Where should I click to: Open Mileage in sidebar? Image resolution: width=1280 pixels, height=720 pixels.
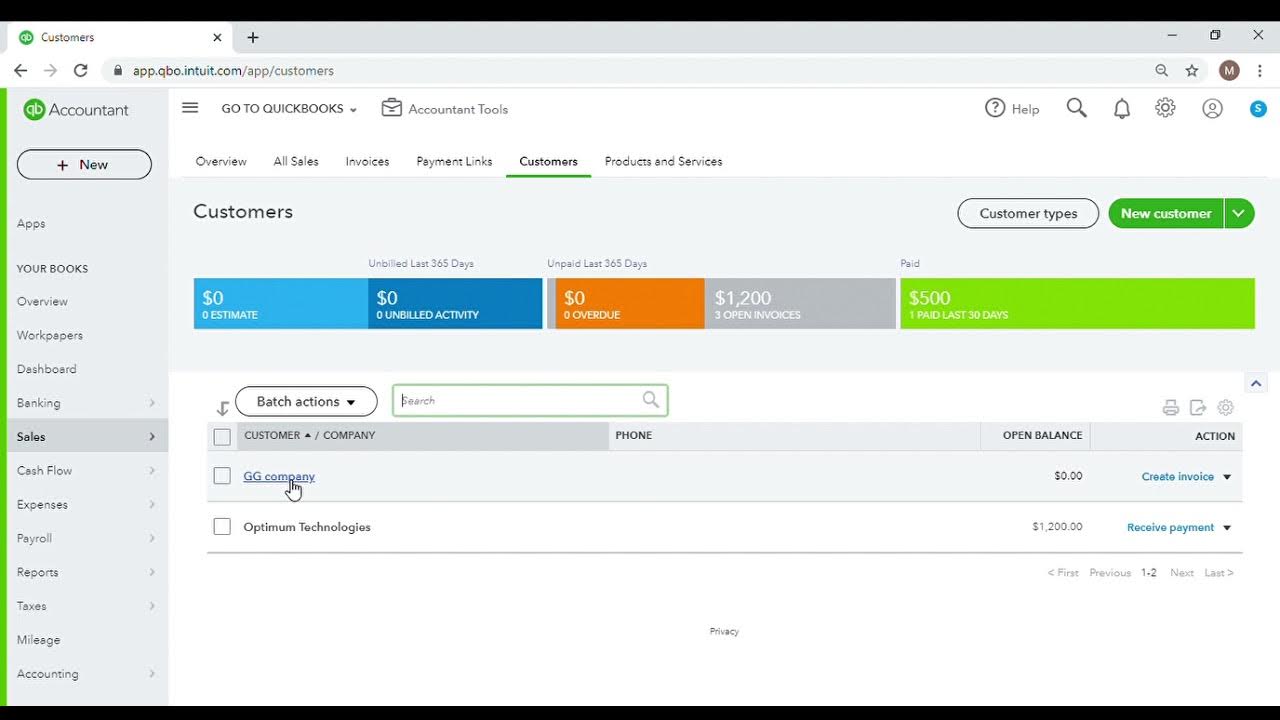click(39, 640)
